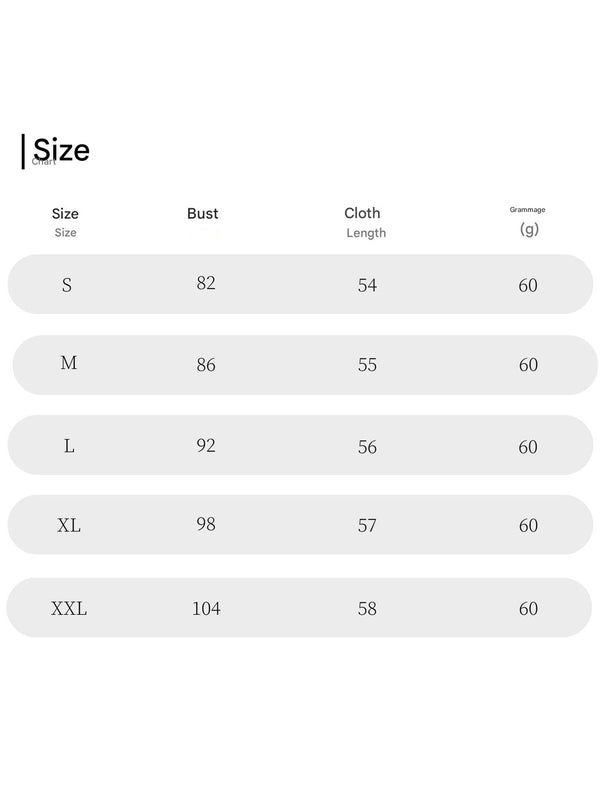Click bust value 98 in XL row
This screenshot has height=800, width=600.
(206, 524)
